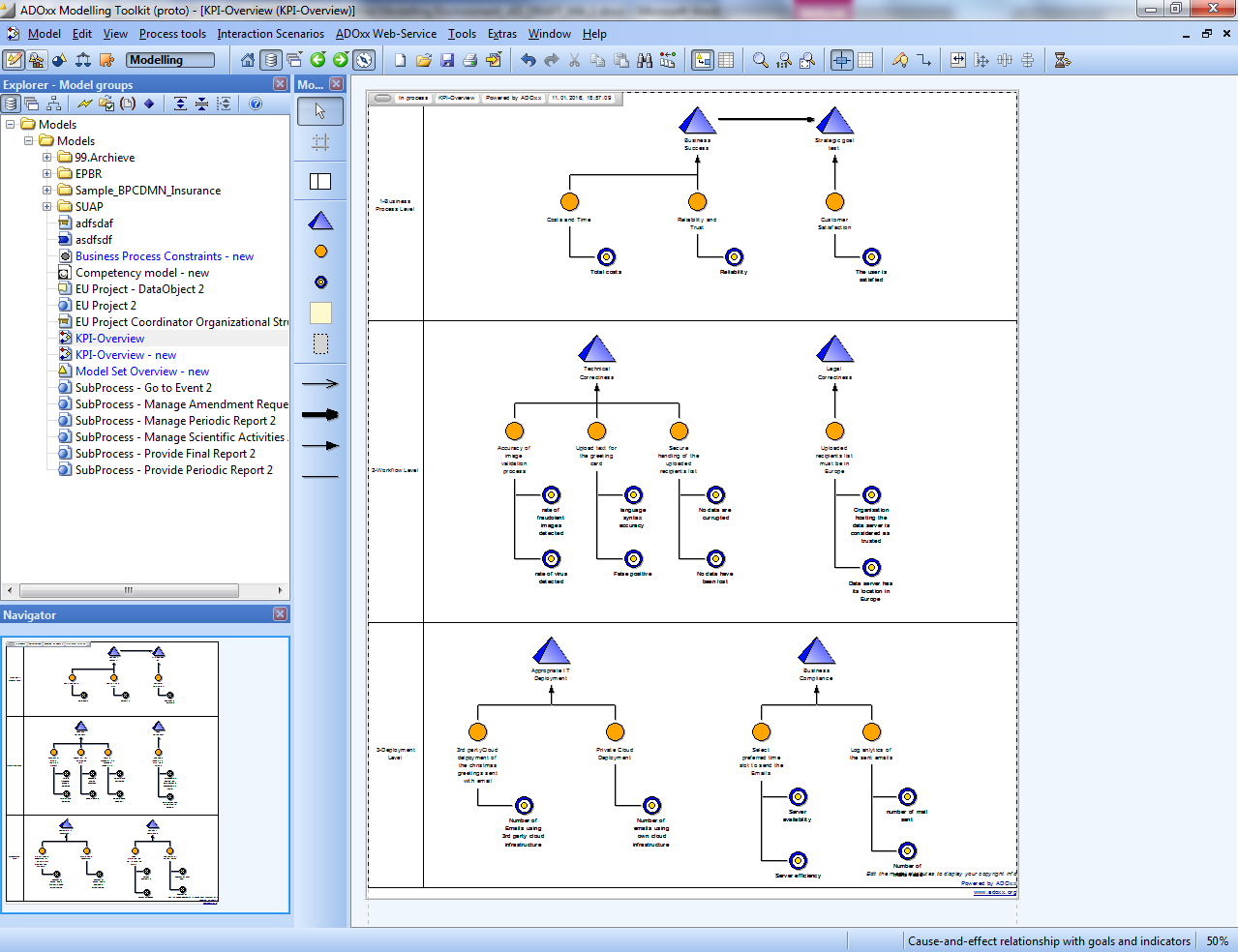Toggle the Navigator compass button

click(x=364, y=60)
